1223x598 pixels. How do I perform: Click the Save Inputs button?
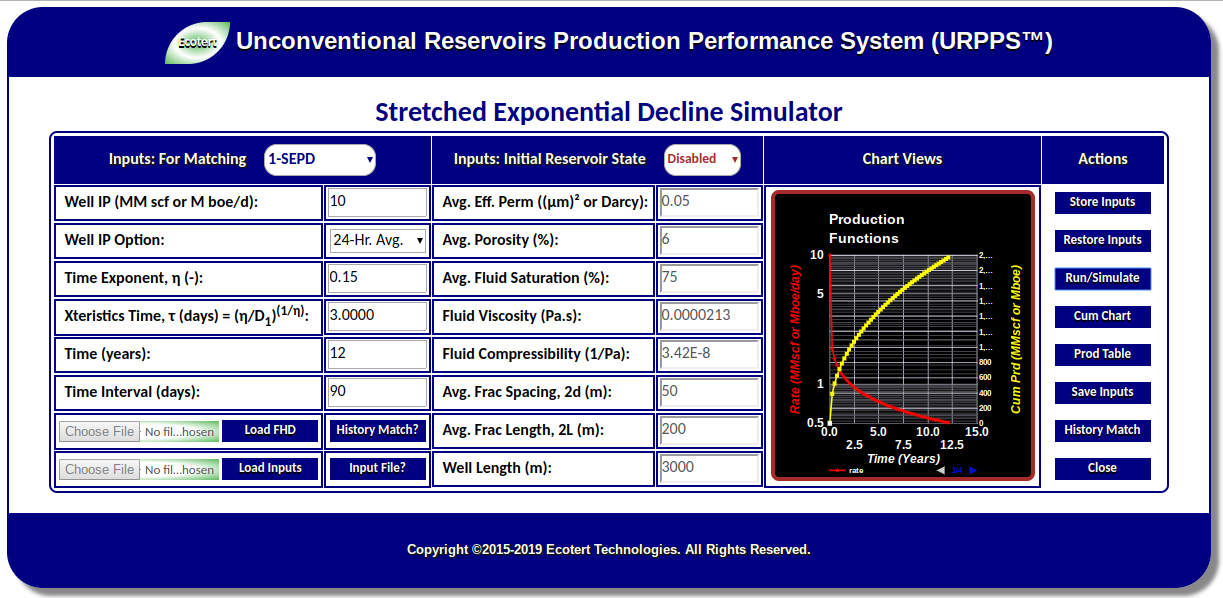point(1102,392)
